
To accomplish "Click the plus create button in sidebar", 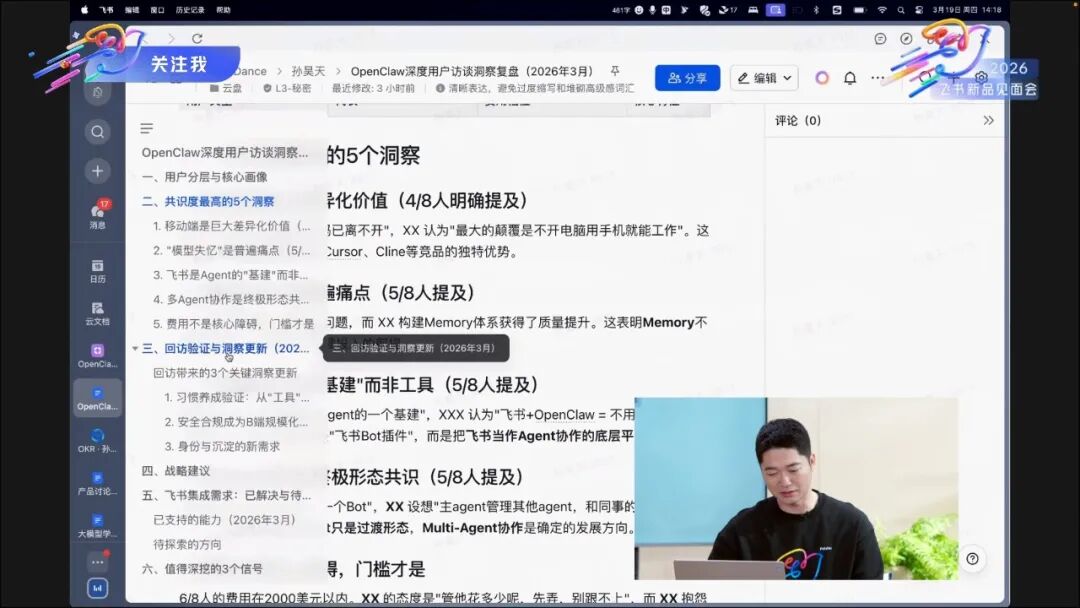I will 97,171.
